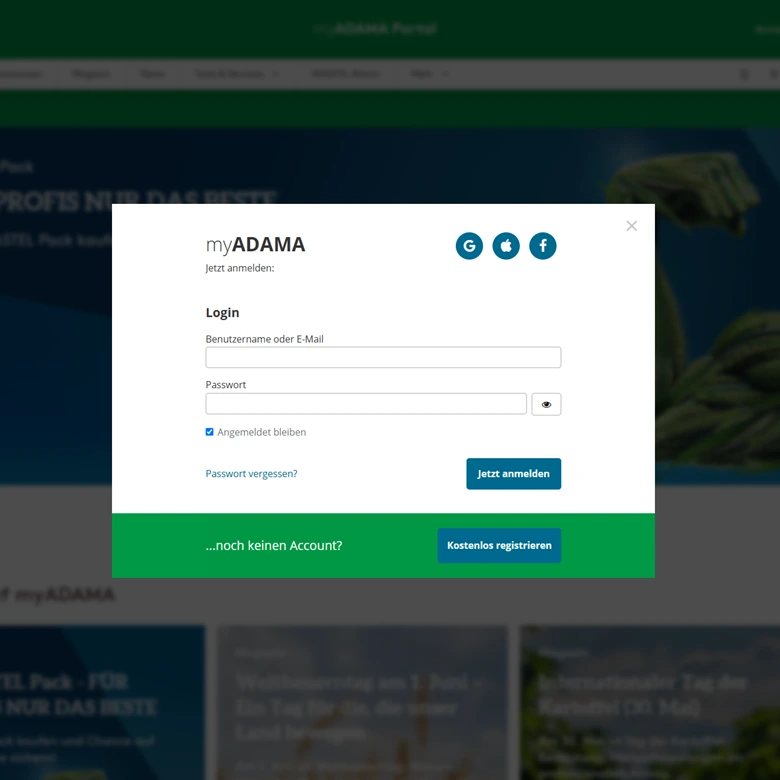Open the Internationaler Tag der Kartoffel card
780x780 pixels.
[x=650, y=702]
